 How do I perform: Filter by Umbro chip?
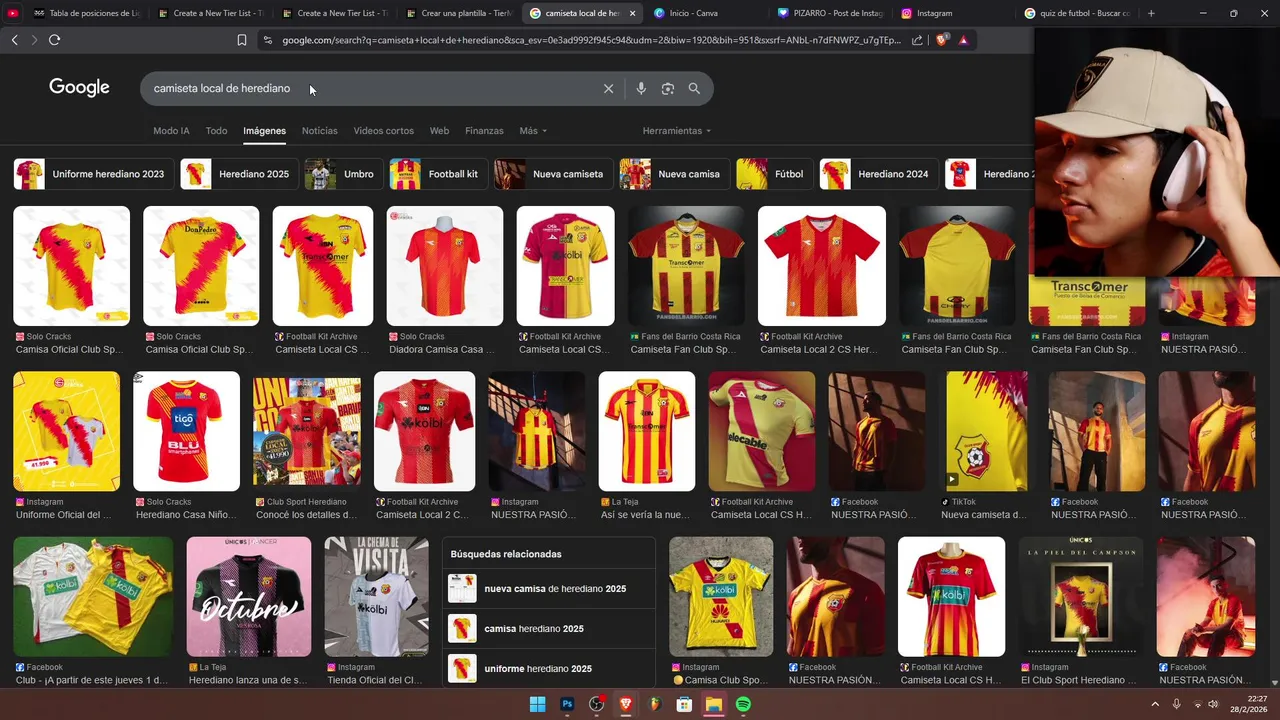click(343, 174)
